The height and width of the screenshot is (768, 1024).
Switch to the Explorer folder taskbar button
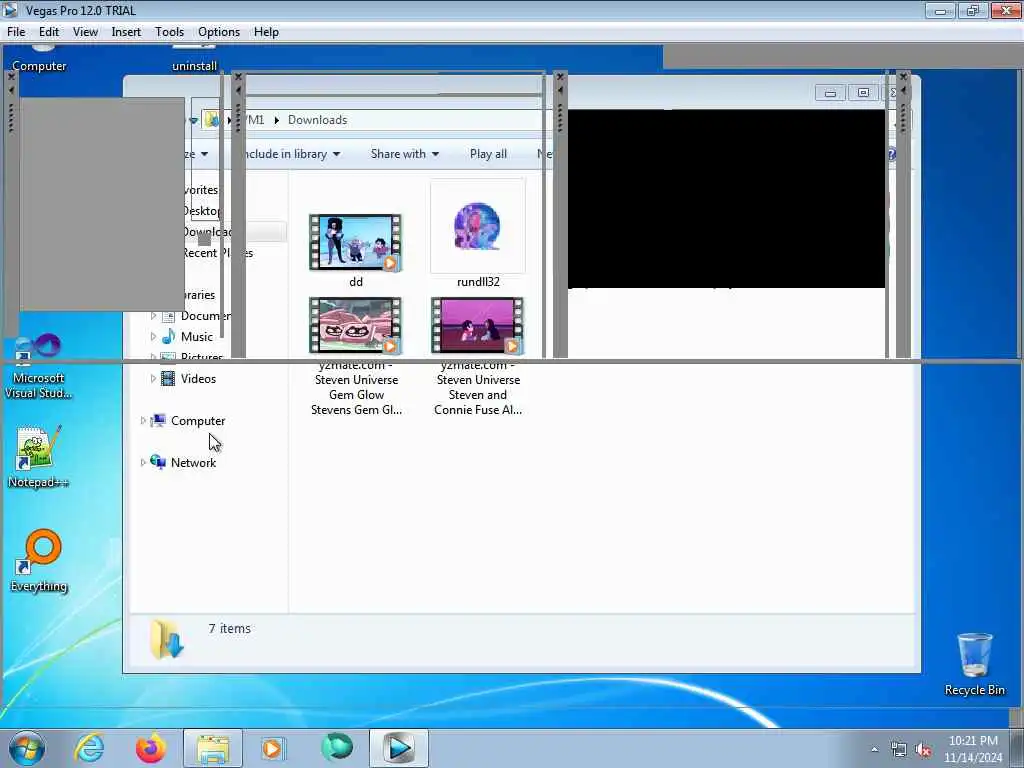212,748
